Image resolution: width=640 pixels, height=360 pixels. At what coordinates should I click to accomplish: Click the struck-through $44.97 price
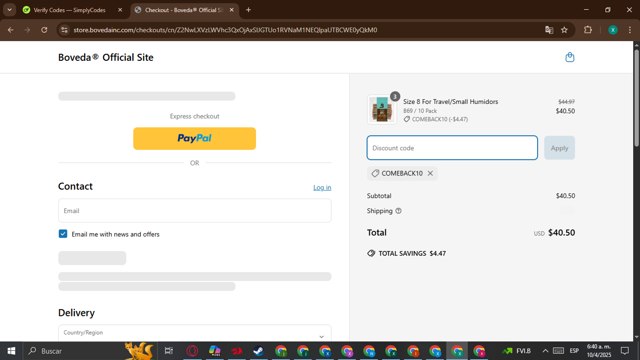point(567,102)
